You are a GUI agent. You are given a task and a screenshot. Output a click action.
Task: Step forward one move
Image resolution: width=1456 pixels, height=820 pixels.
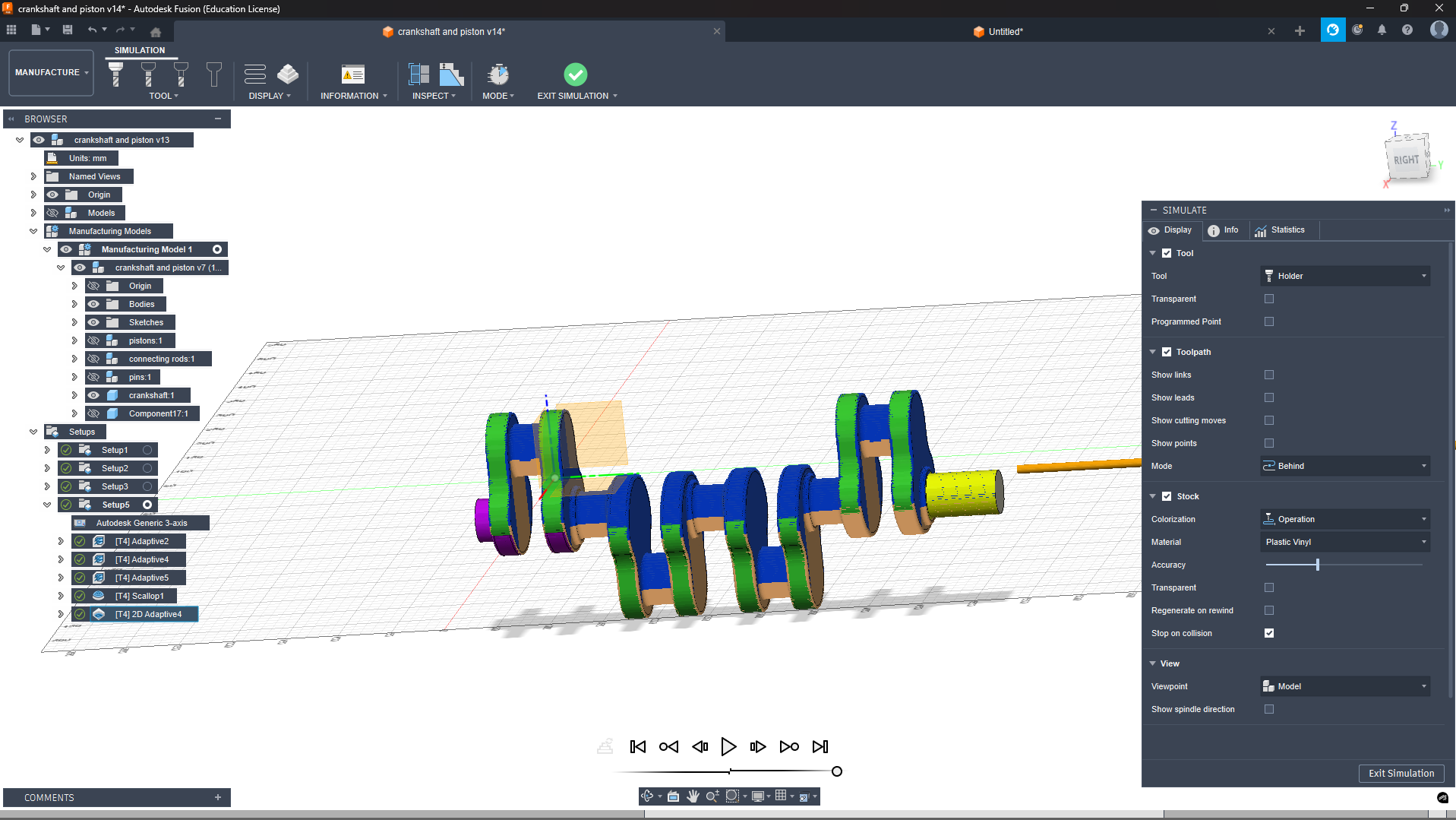click(758, 747)
